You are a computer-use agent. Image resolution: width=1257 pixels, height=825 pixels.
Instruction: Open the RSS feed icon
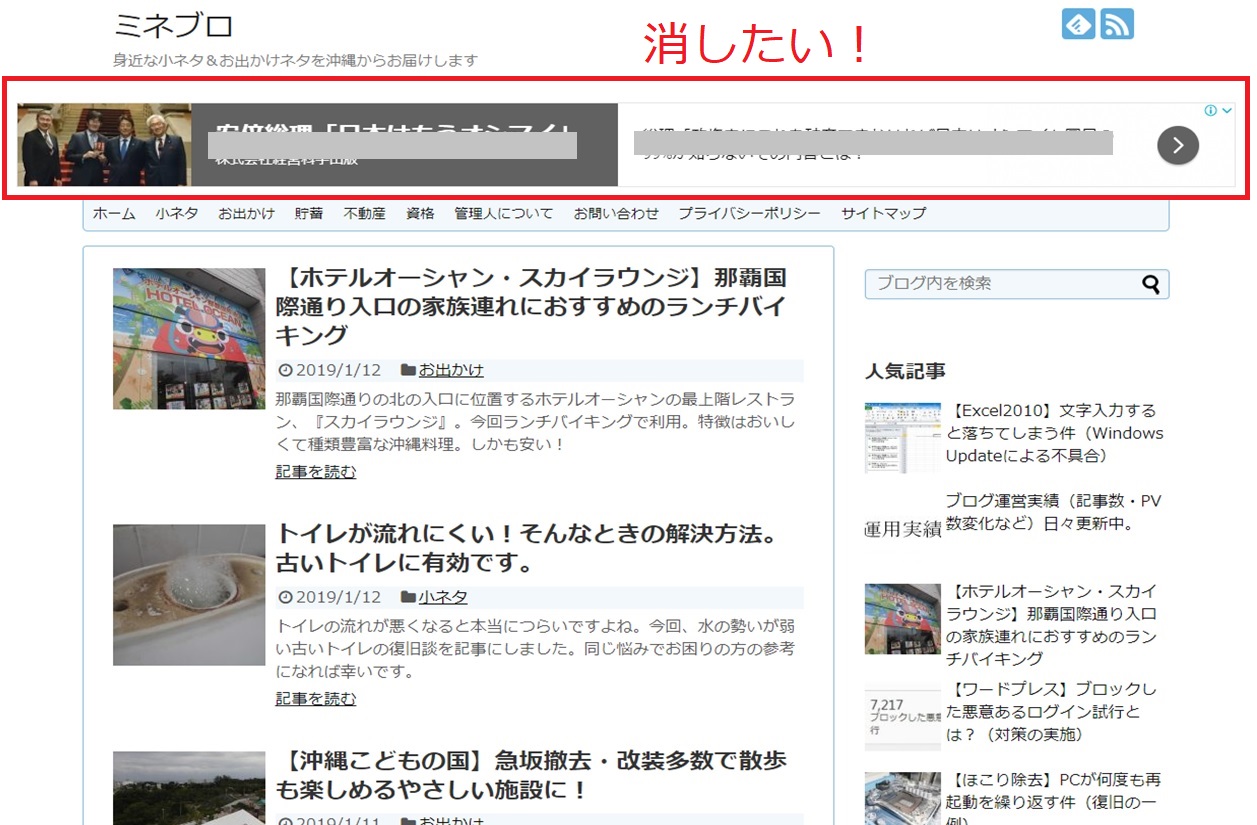pos(1117,24)
